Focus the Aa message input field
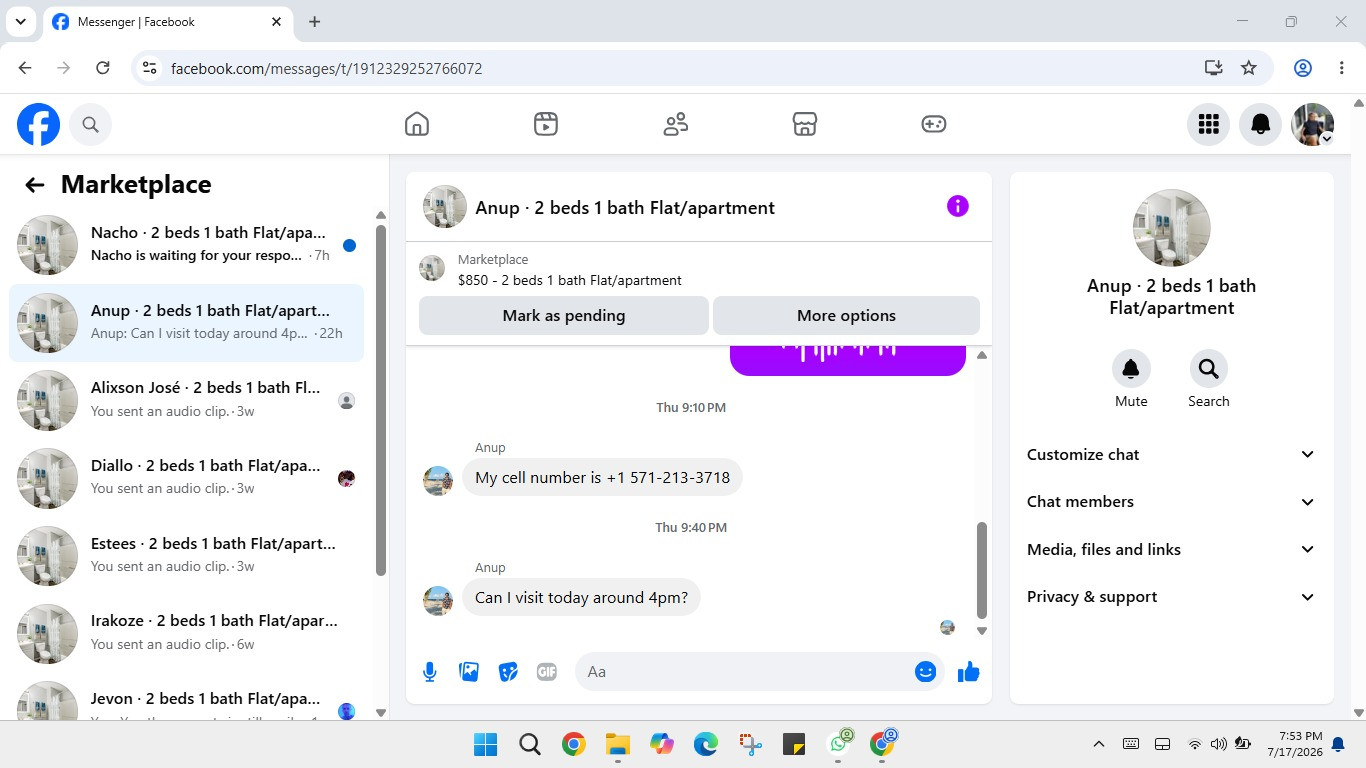Screen dimensions: 1366x768 pyautogui.click(x=744, y=672)
